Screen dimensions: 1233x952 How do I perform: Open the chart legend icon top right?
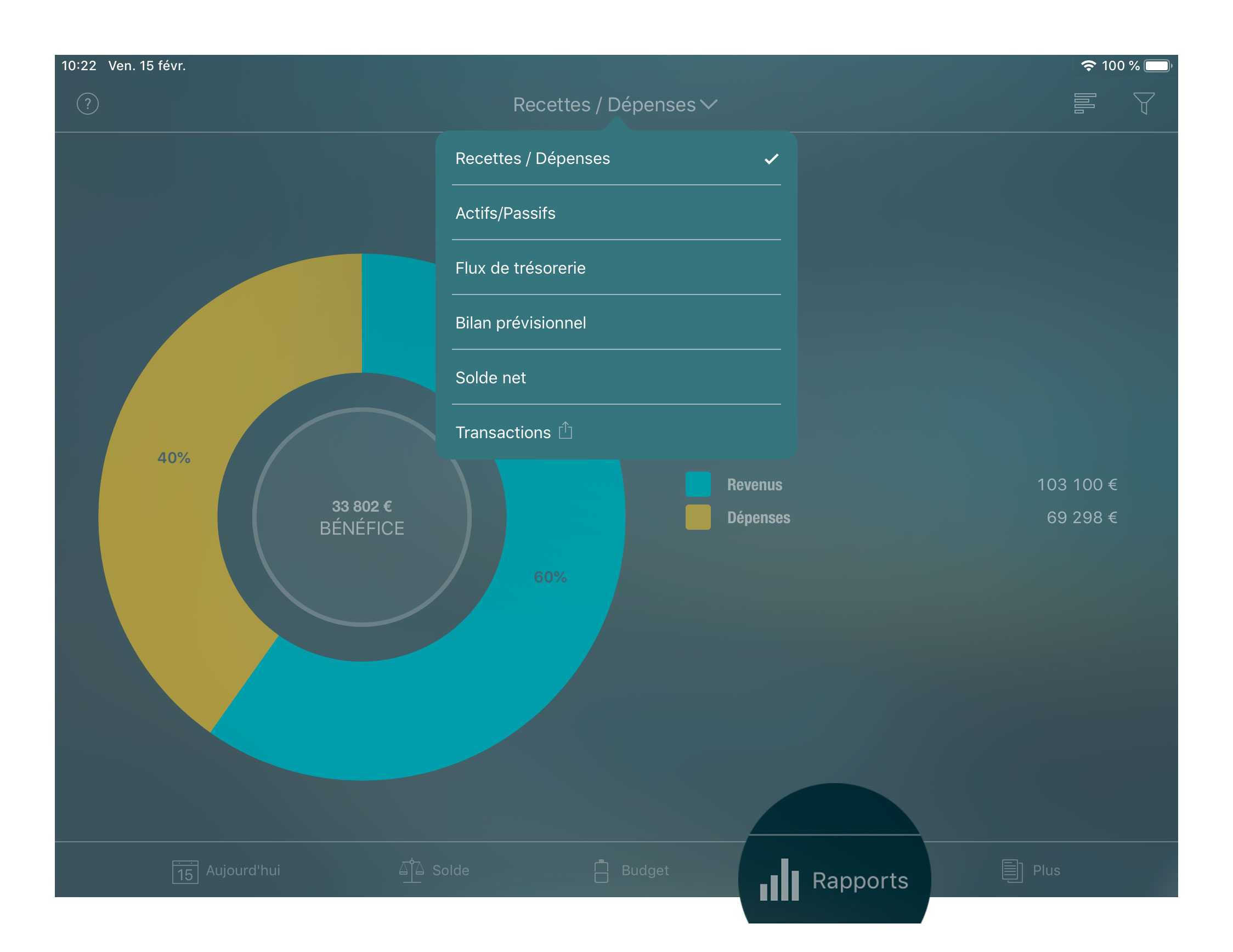1084,104
